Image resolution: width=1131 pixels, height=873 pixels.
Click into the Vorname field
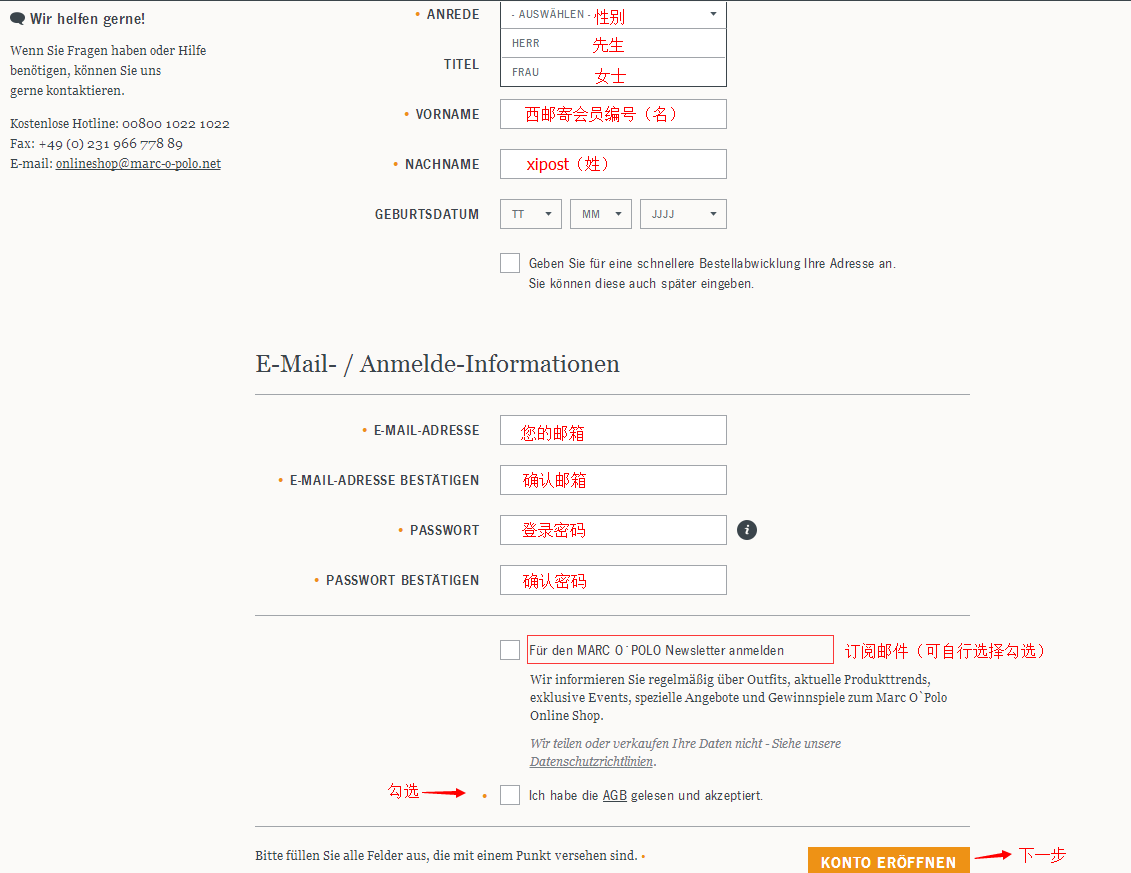pos(613,114)
